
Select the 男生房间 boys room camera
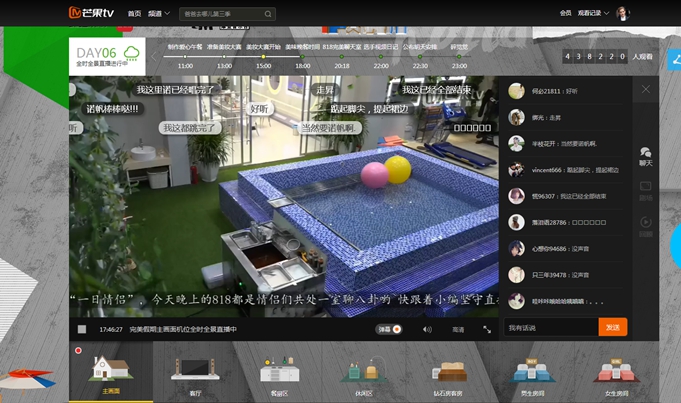[532, 373]
